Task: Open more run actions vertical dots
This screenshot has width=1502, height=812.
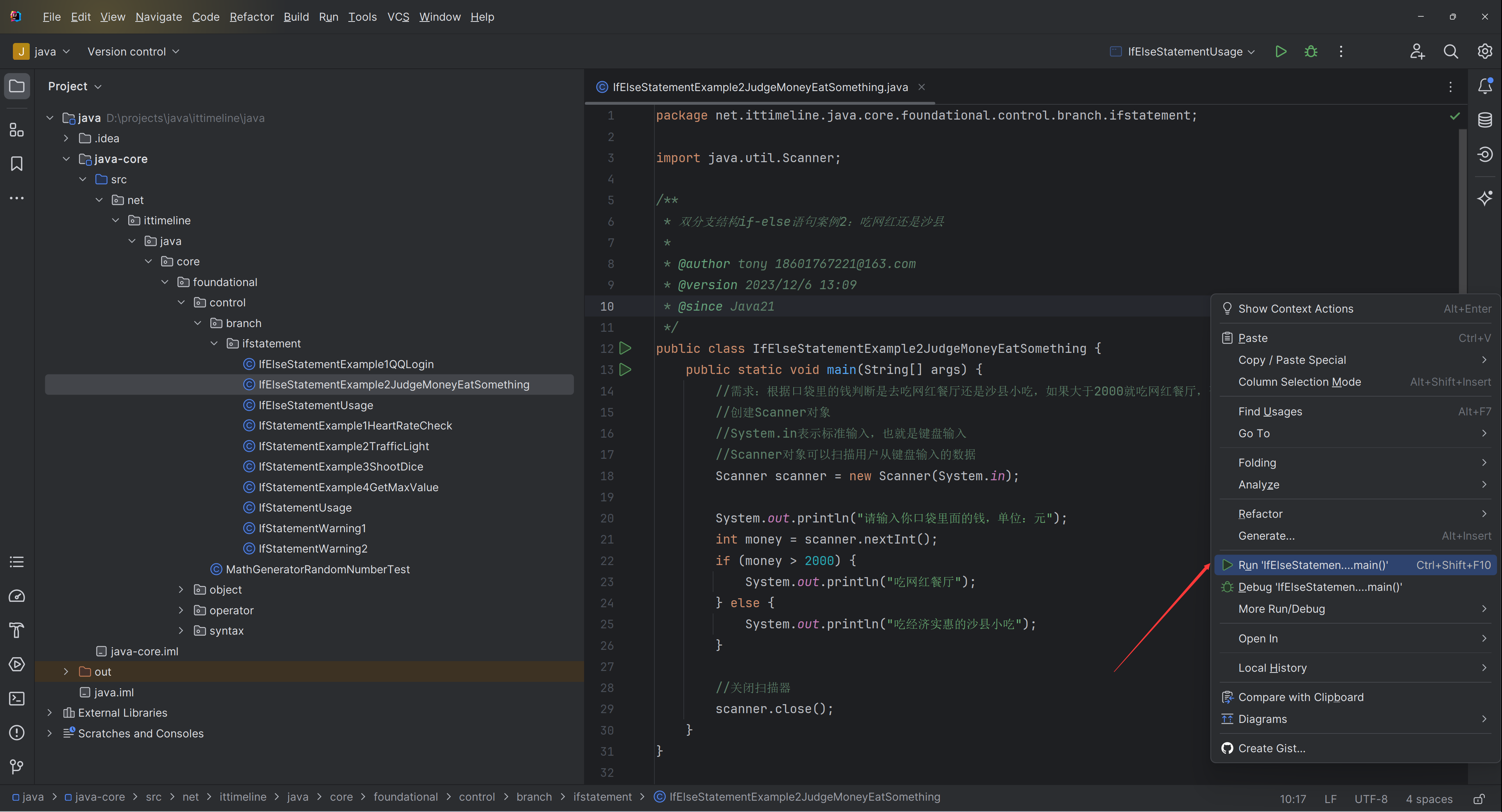Action: click(1341, 51)
